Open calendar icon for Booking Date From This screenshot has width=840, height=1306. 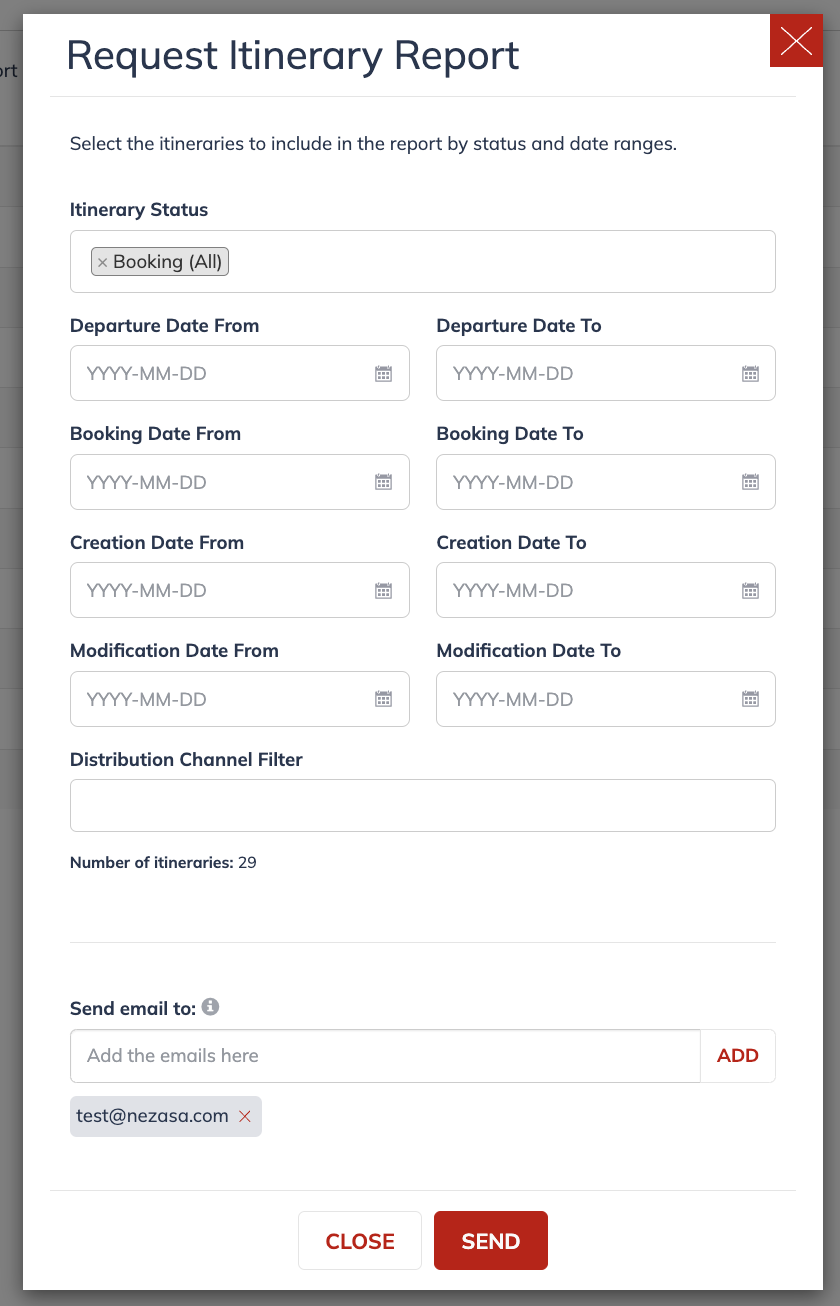[x=383, y=482]
